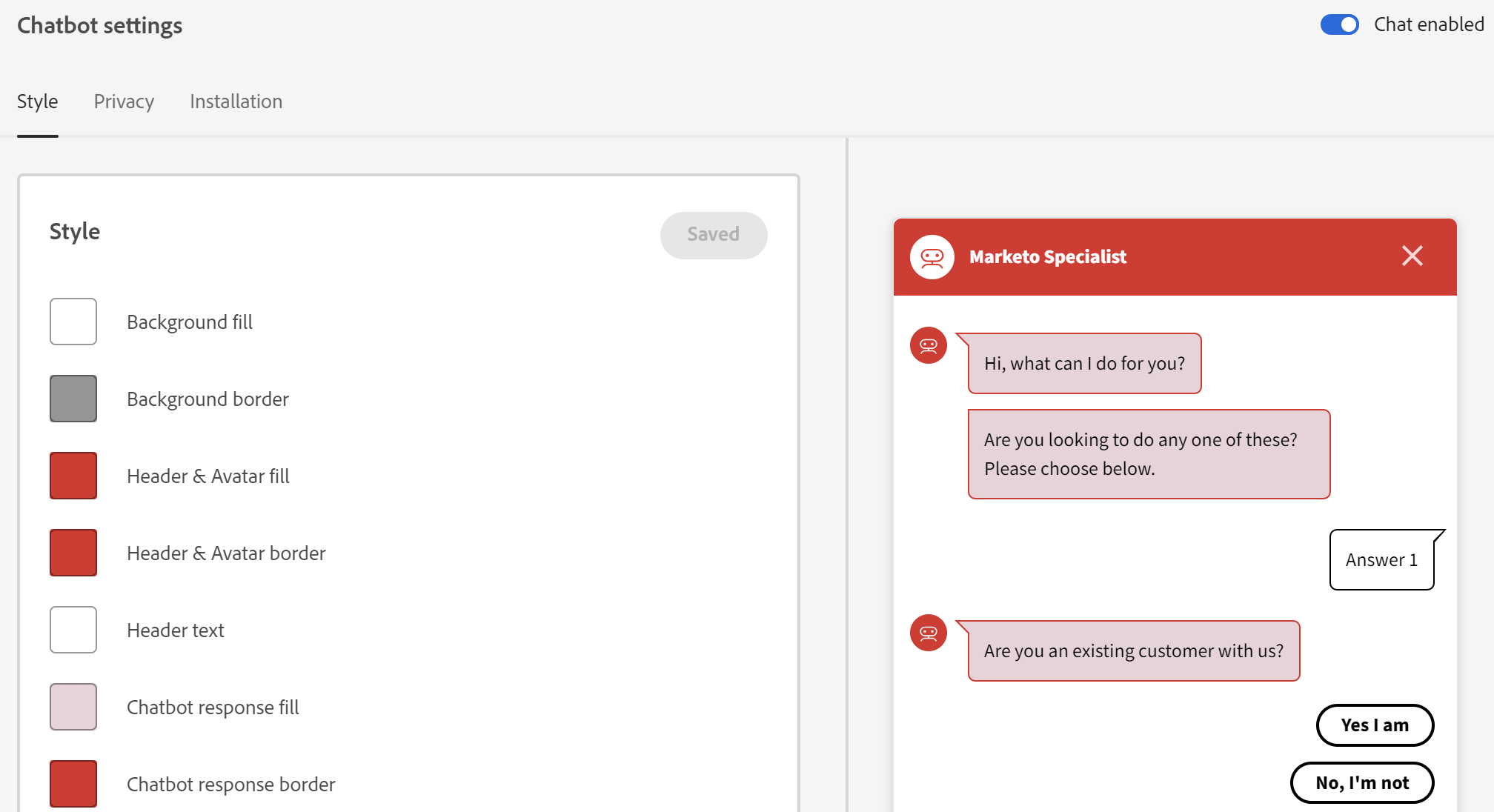Open Header & Avatar border swatch
Screen dimensions: 1494x812
point(73,553)
